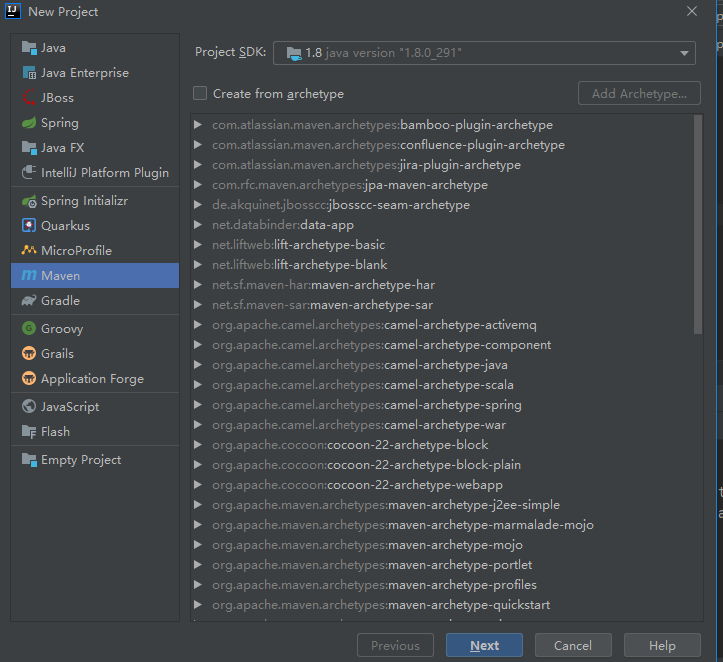Choose the Quarkus project type label
This screenshot has height=662, width=723.
click(65, 226)
